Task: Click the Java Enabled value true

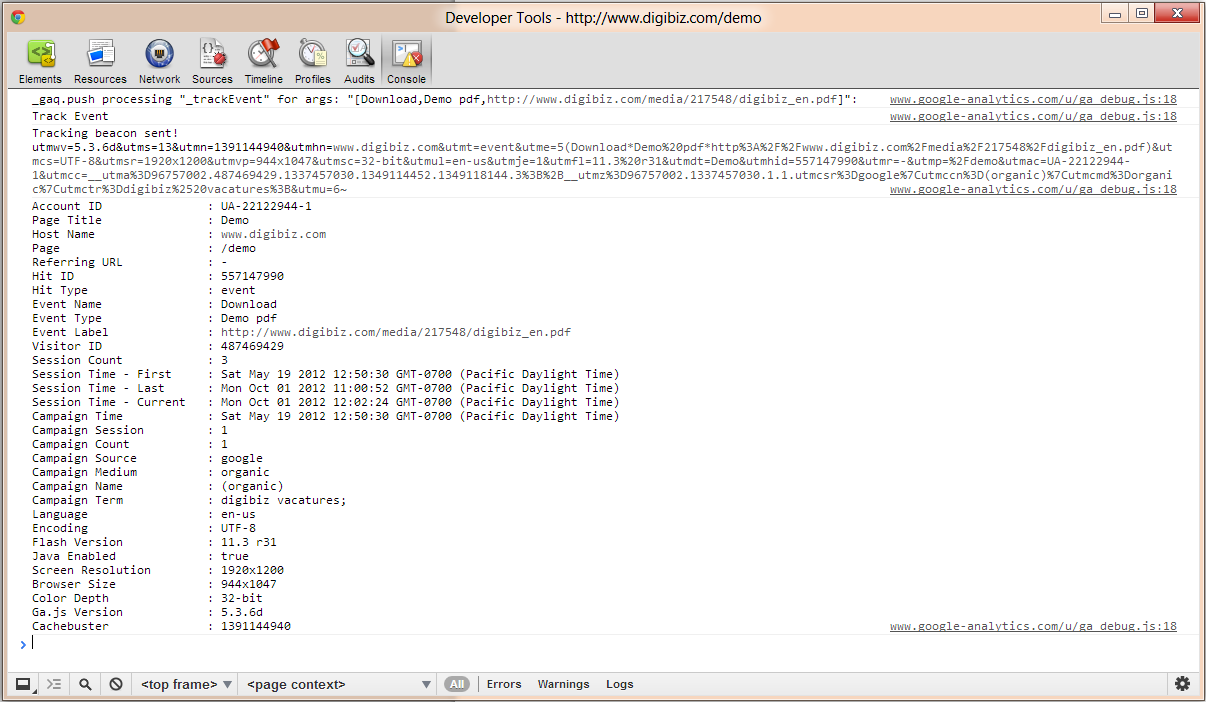Action: coord(235,556)
